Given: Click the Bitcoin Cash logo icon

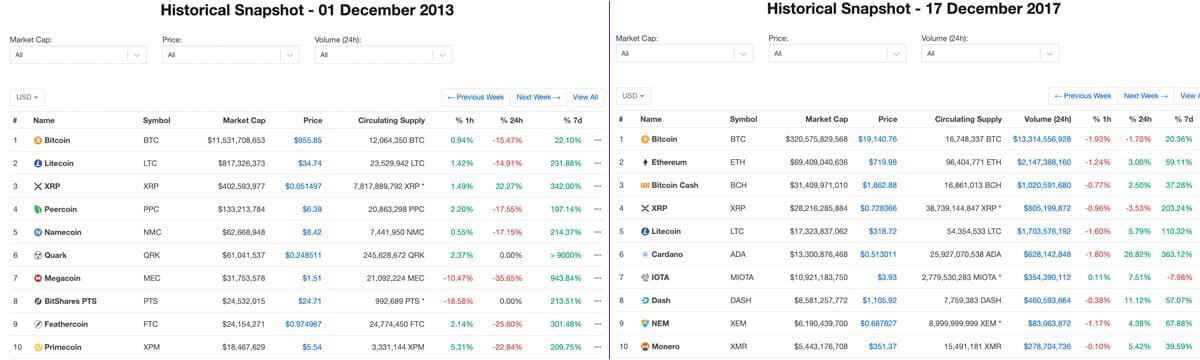Looking at the screenshot, I should coord(645,185).
